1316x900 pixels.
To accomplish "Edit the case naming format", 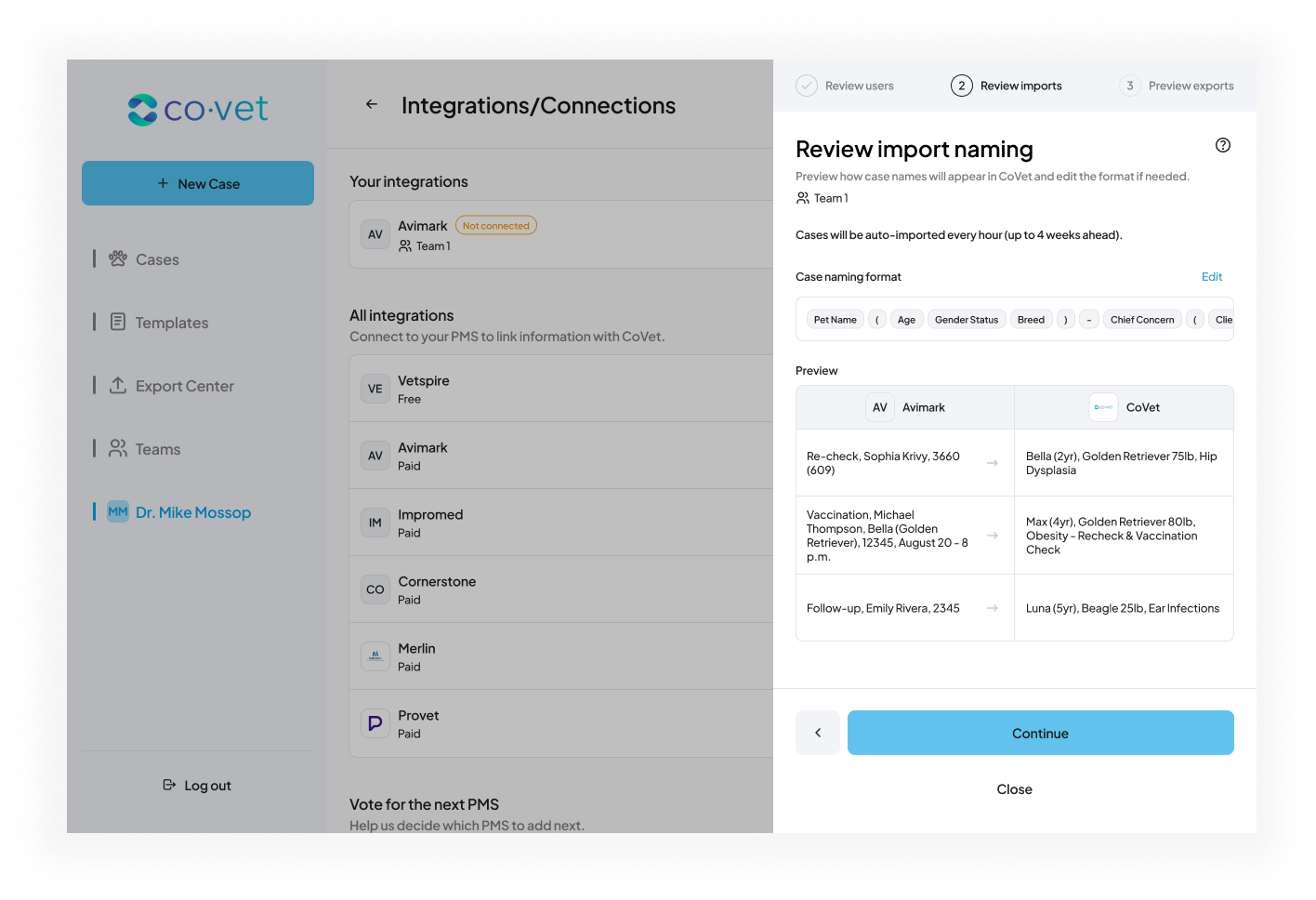I will tap(1212, 276).
